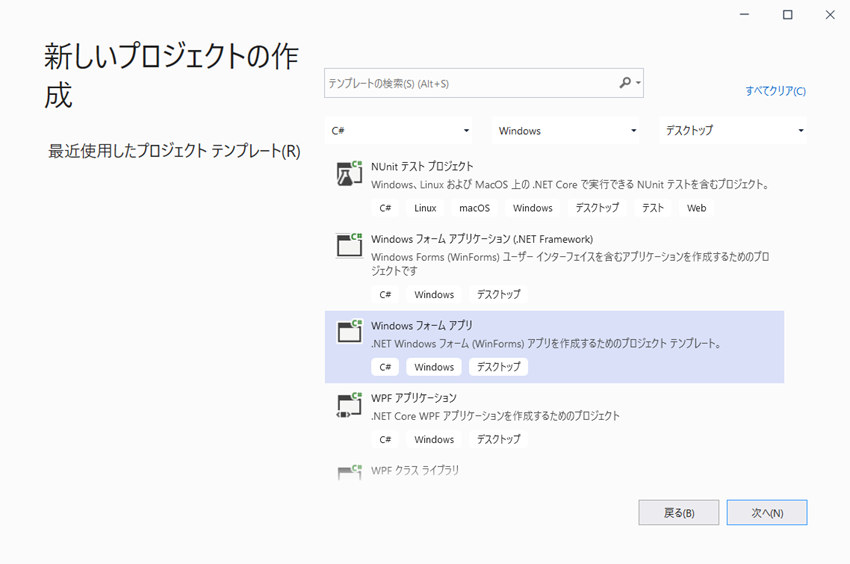Open the C# language filter dropdown
Viewport: 850px width, 564px height.
click(x=400, y=131)
